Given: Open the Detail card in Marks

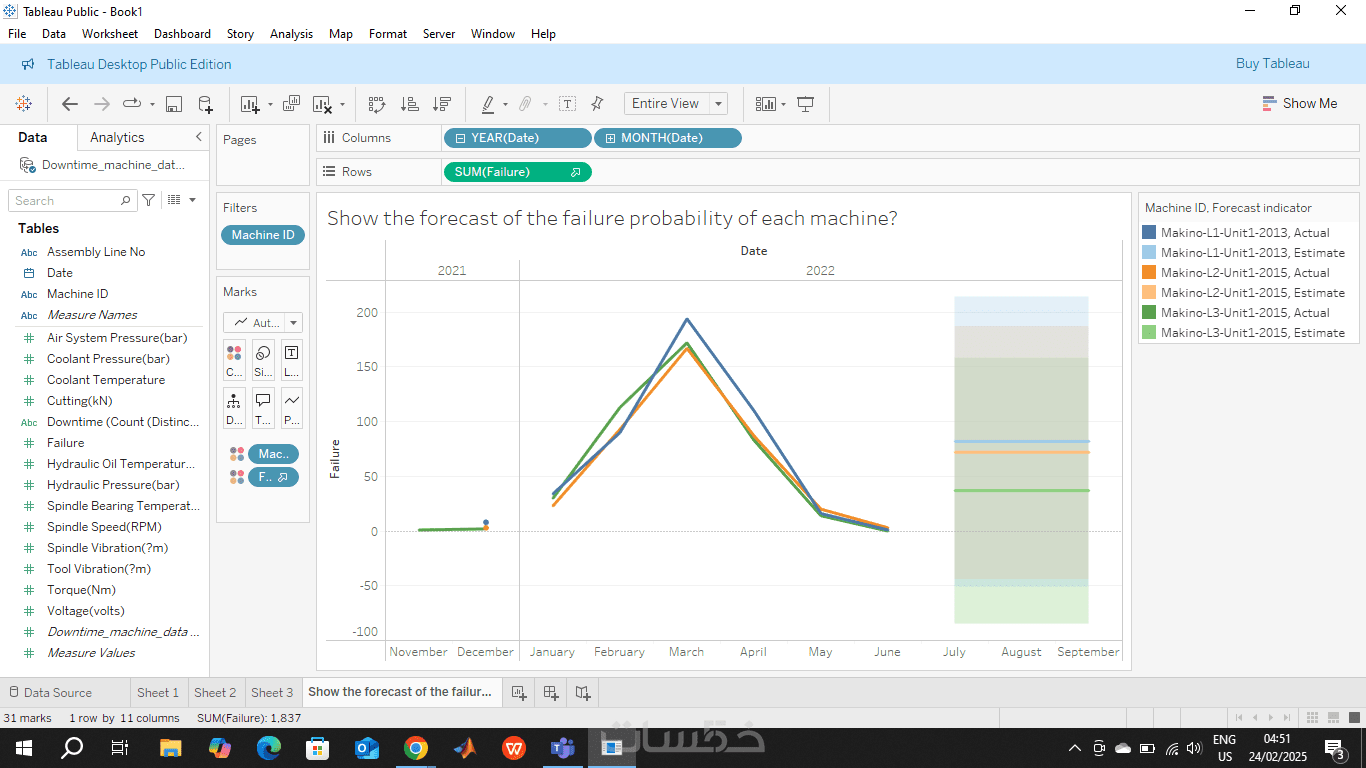Looking at the screenshot, I should (x=234, y=409).
